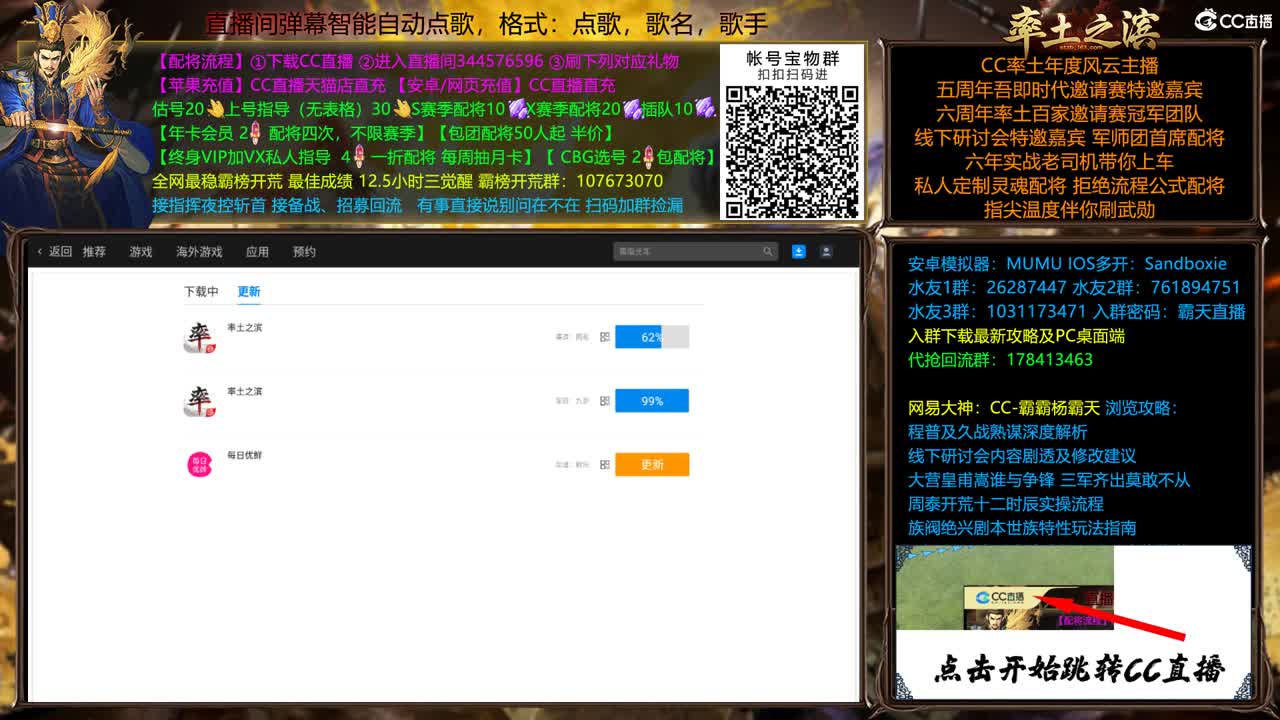This screenshot has height=720, width=1280.
Task: Click the 每日优鲜 app icon
Action: click(200, 464)
